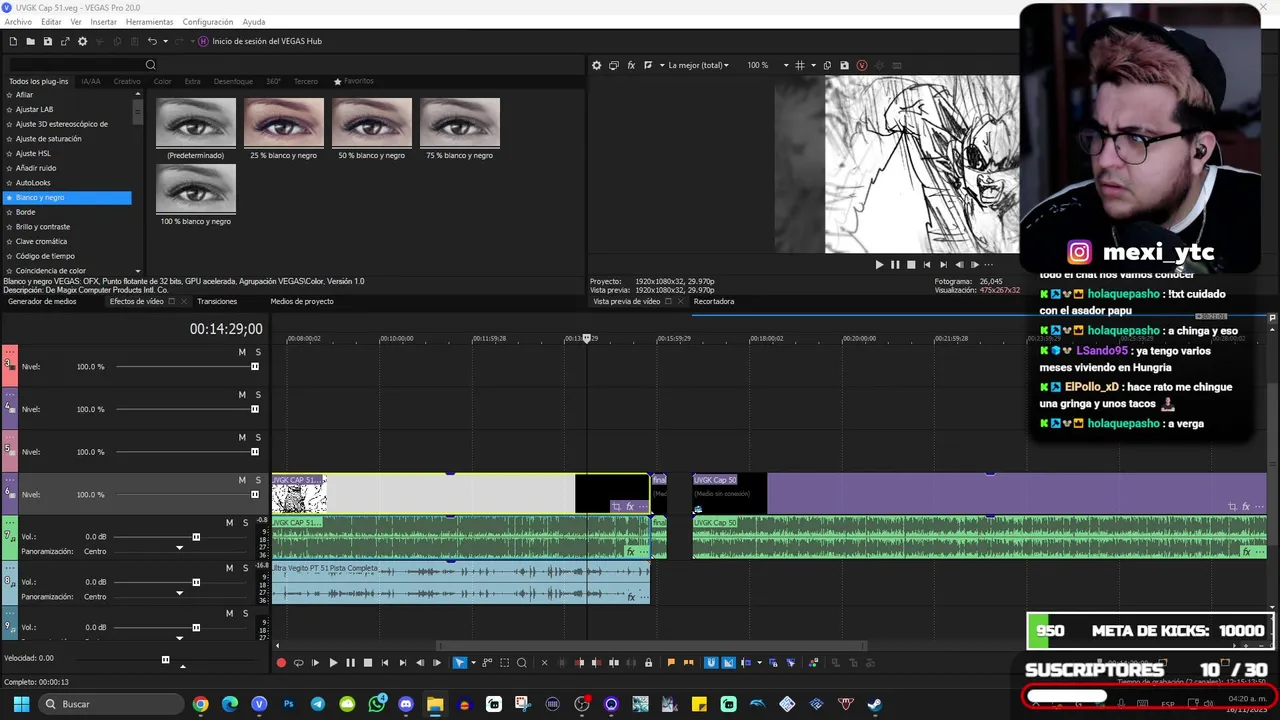The width and height of the screenshot is (1280, 720).
Task: Solo the track 6 video track
Action: pos(258,480)
